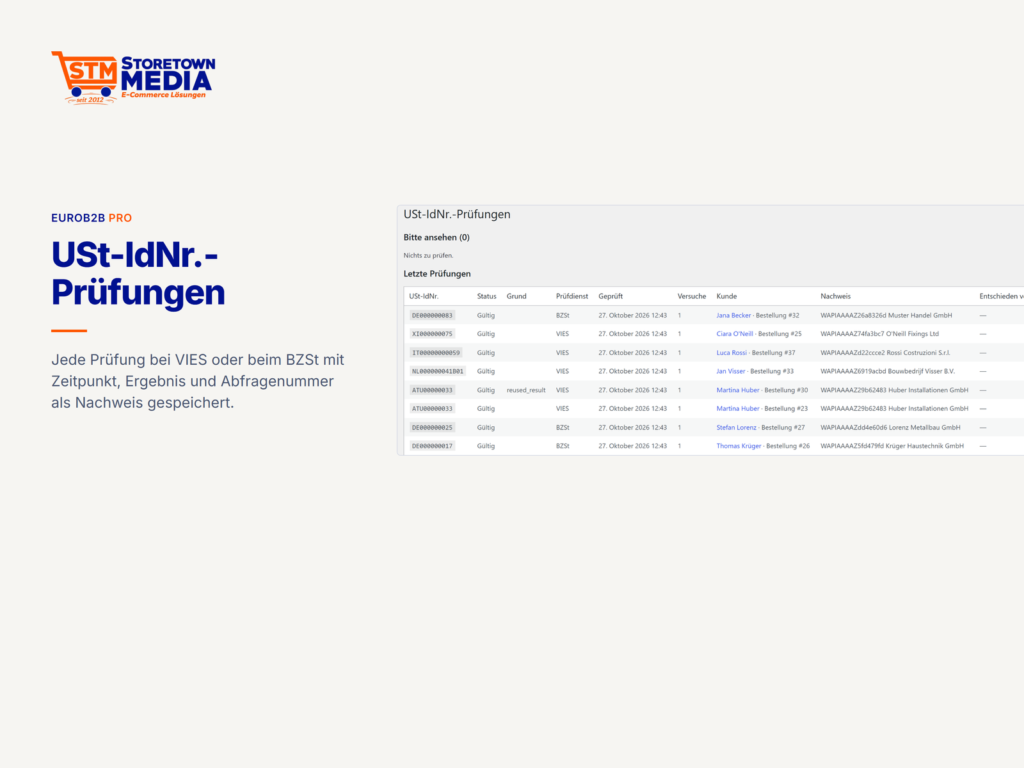The height and width of the screenshot is (768, 1024).
Task: Click the Nachweis cell for Lorenz Metallbau GmbH
Action: tap(890, 427)
